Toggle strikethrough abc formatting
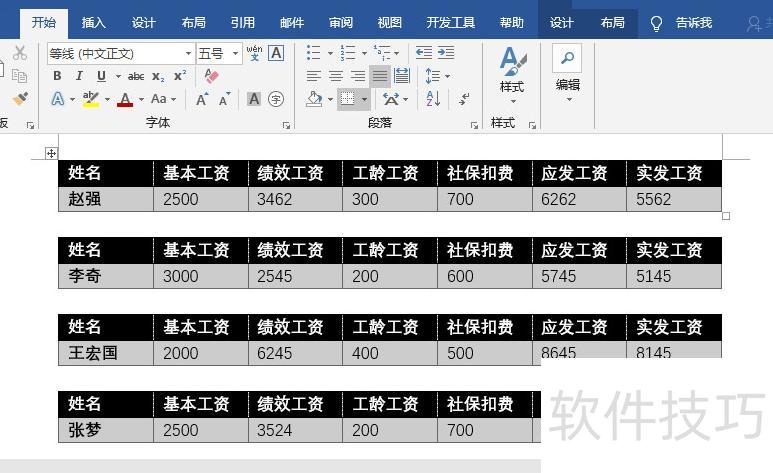This screenshot has width=773, height=473. [x=136, y=76]
